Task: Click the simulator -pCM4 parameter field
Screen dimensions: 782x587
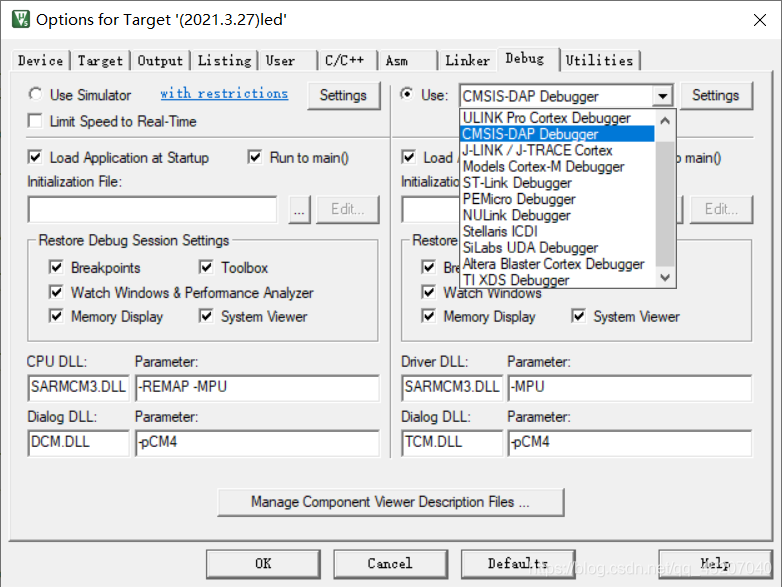Action: point(257,442)
